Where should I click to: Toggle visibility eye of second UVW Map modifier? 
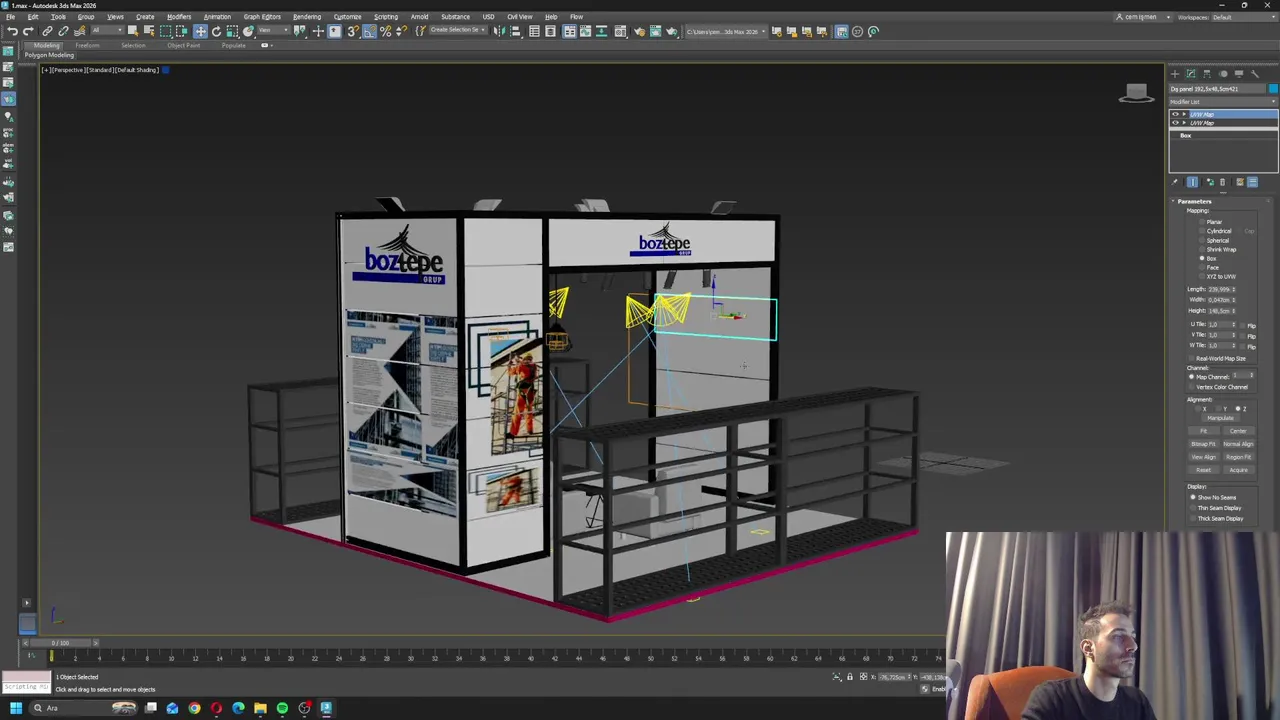point(1175,123)
